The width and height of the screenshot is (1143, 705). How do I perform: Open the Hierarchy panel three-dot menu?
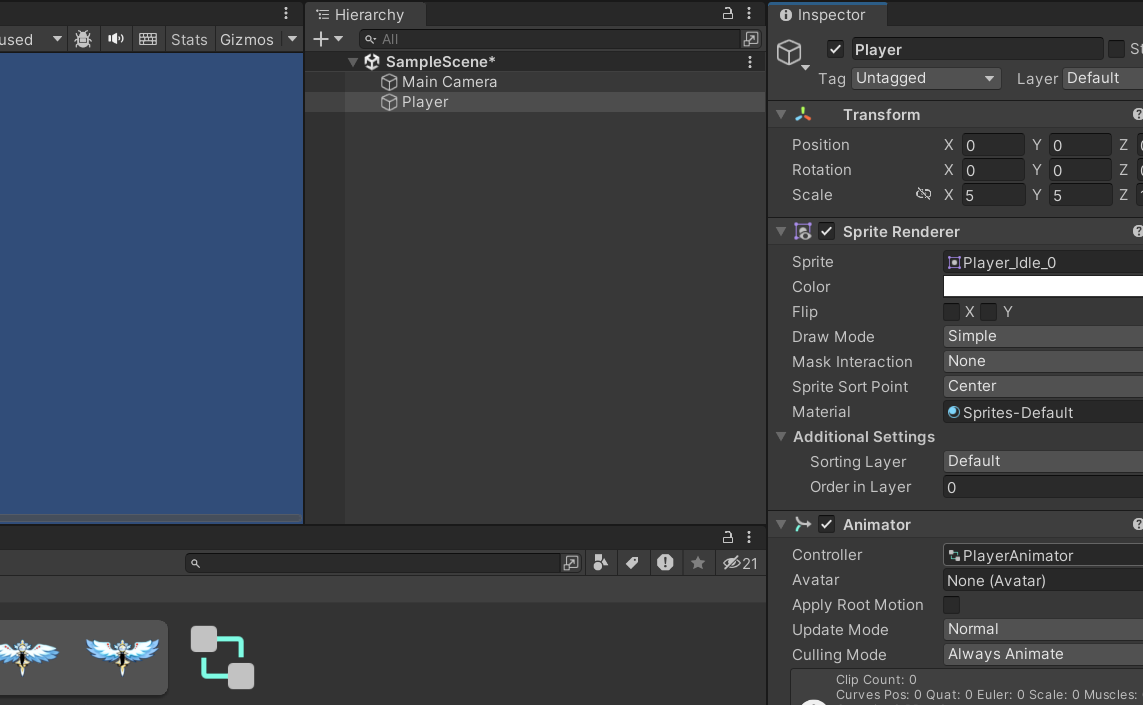point(749,13)
